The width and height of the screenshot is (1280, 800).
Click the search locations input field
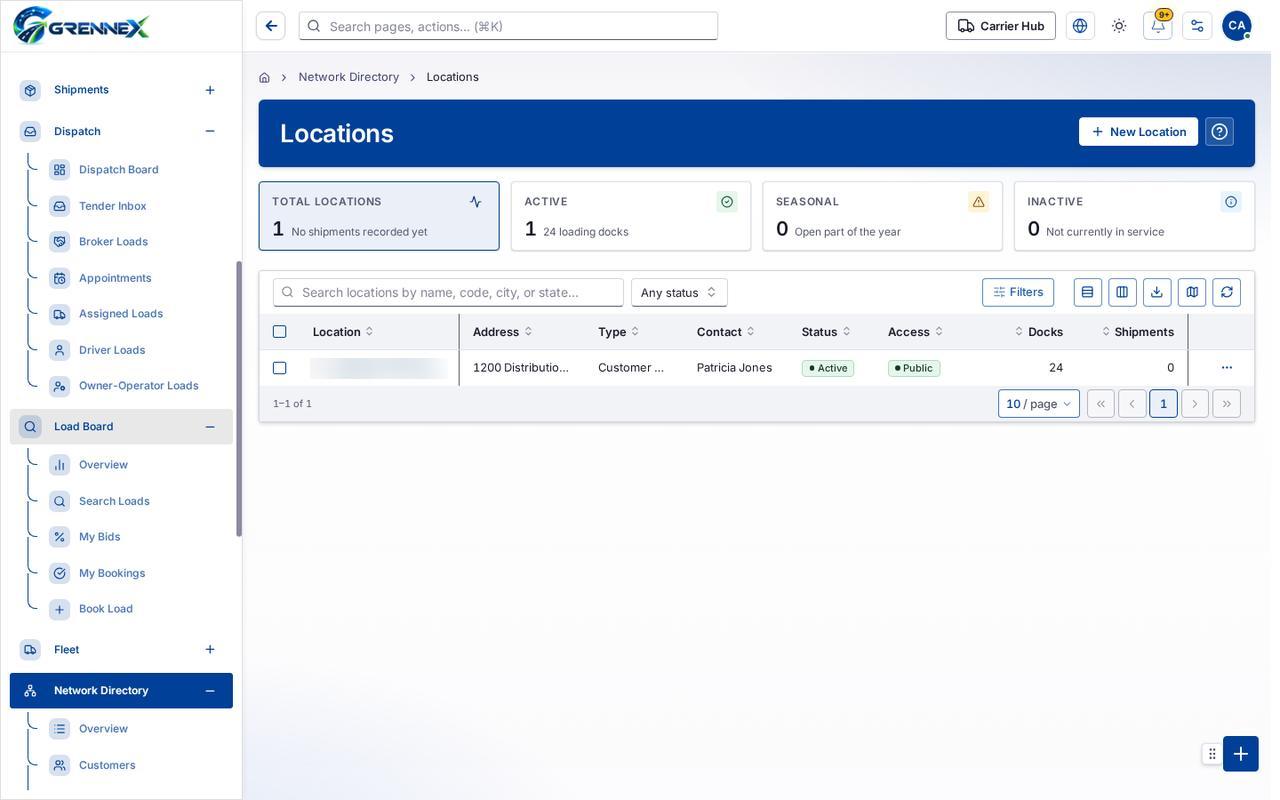pyautogui.click(x=448, y=292)
